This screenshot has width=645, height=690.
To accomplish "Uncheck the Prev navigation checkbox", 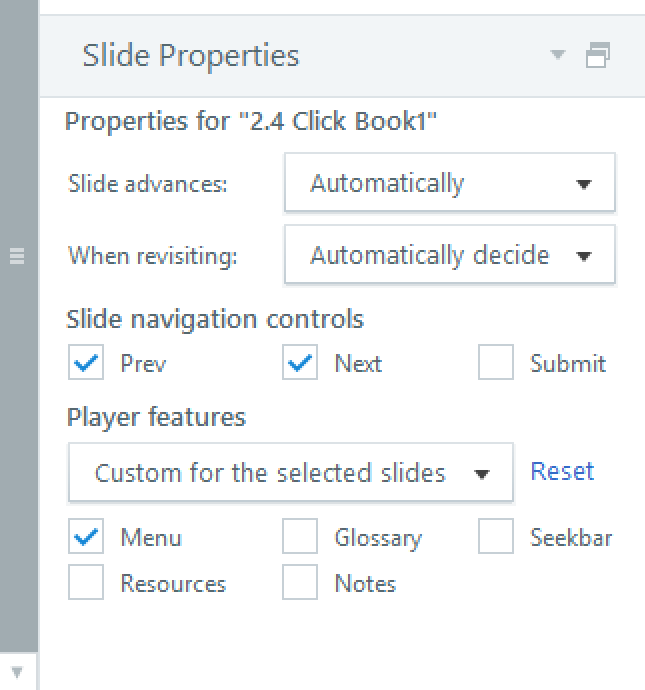I will pyautogui.click(x=87, y=364).
